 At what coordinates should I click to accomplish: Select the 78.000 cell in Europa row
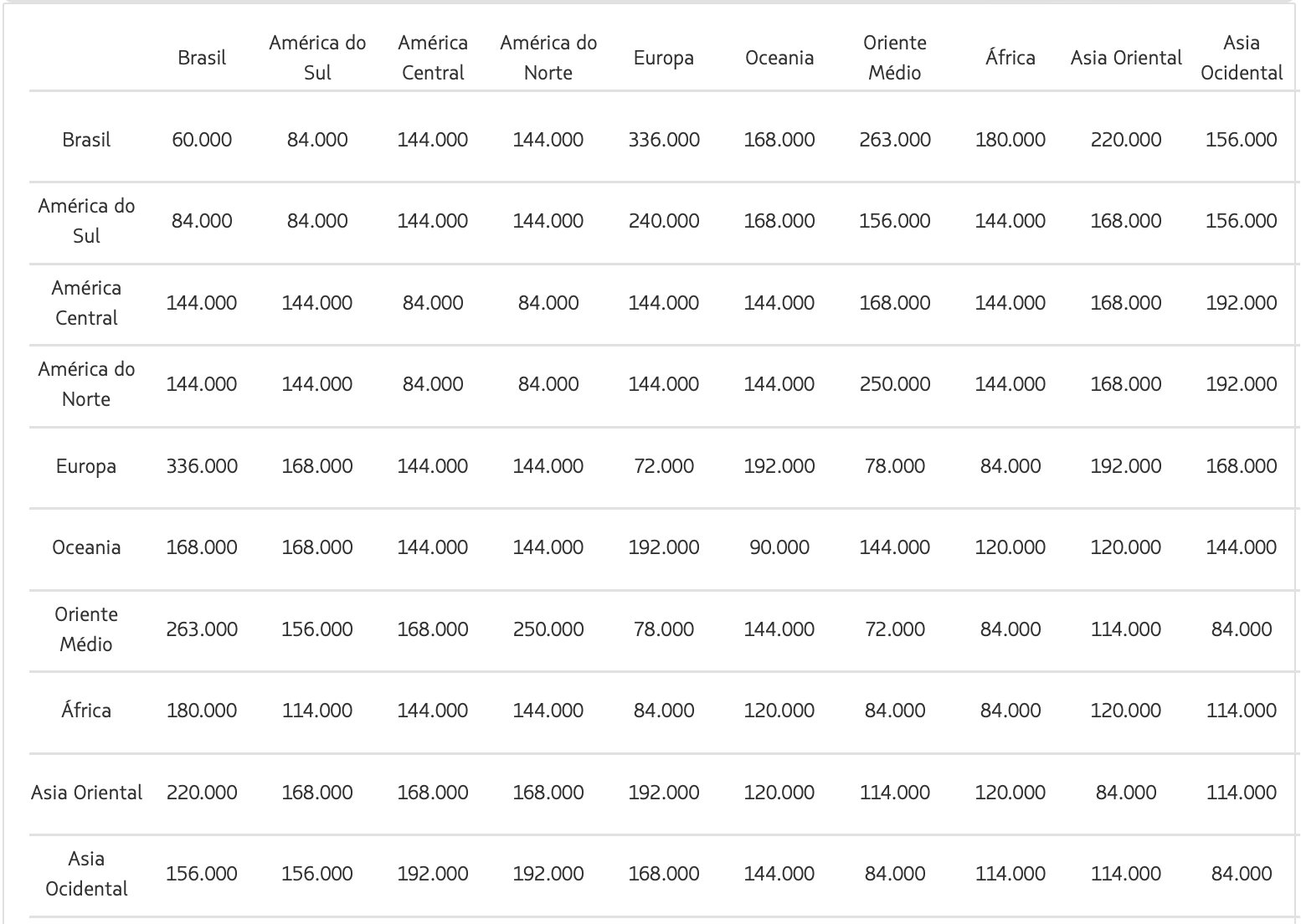click(x=895, y=466)
